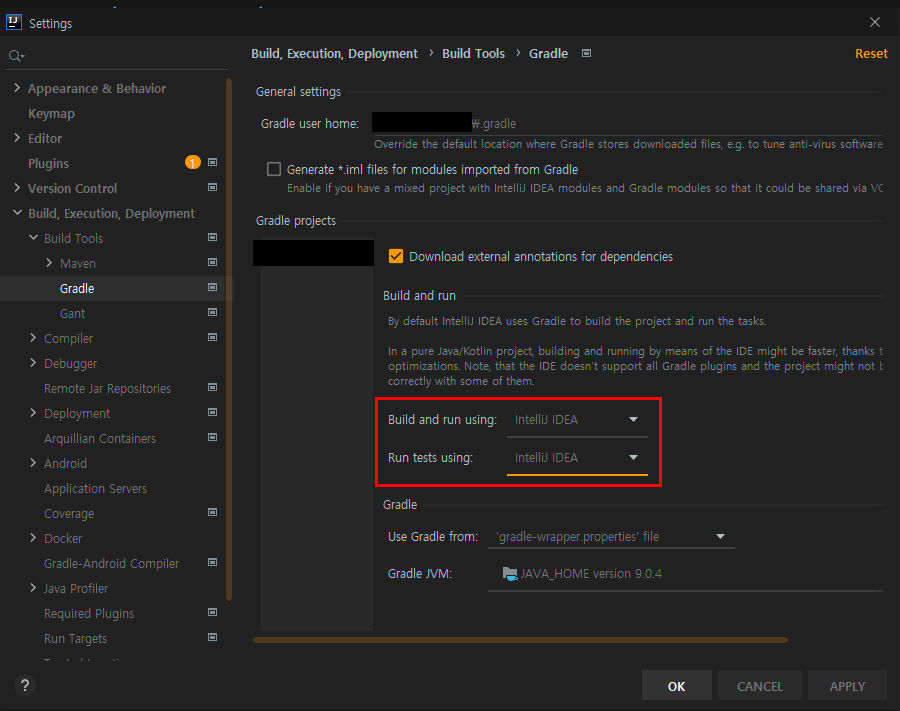Image resolution: width=900 pixels, height=711 pixels.
Task: Expand the Maven node
Action: [49, 263]
